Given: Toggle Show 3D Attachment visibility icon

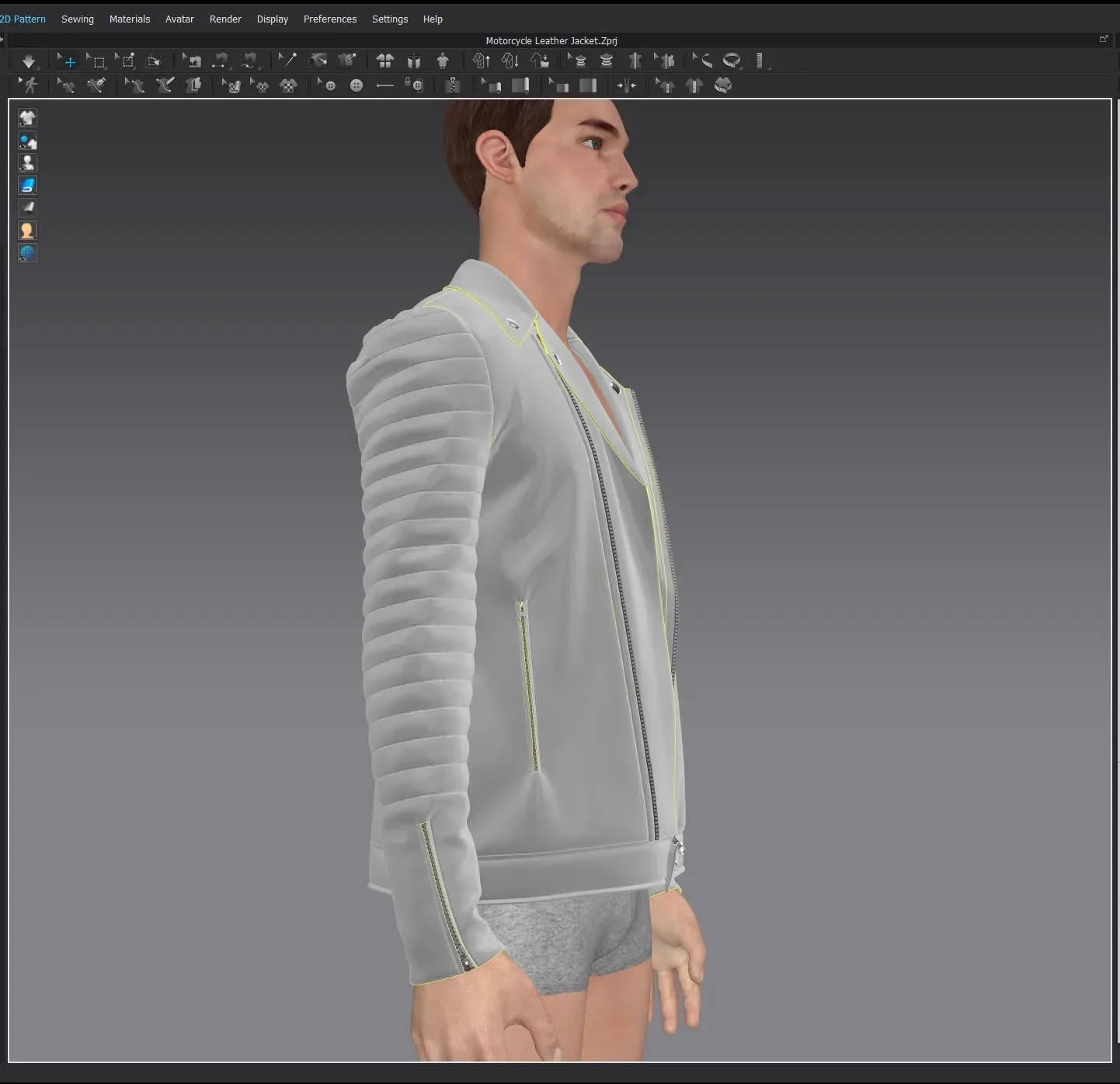Looking at the screenshot, I should (x=27, y=141).
